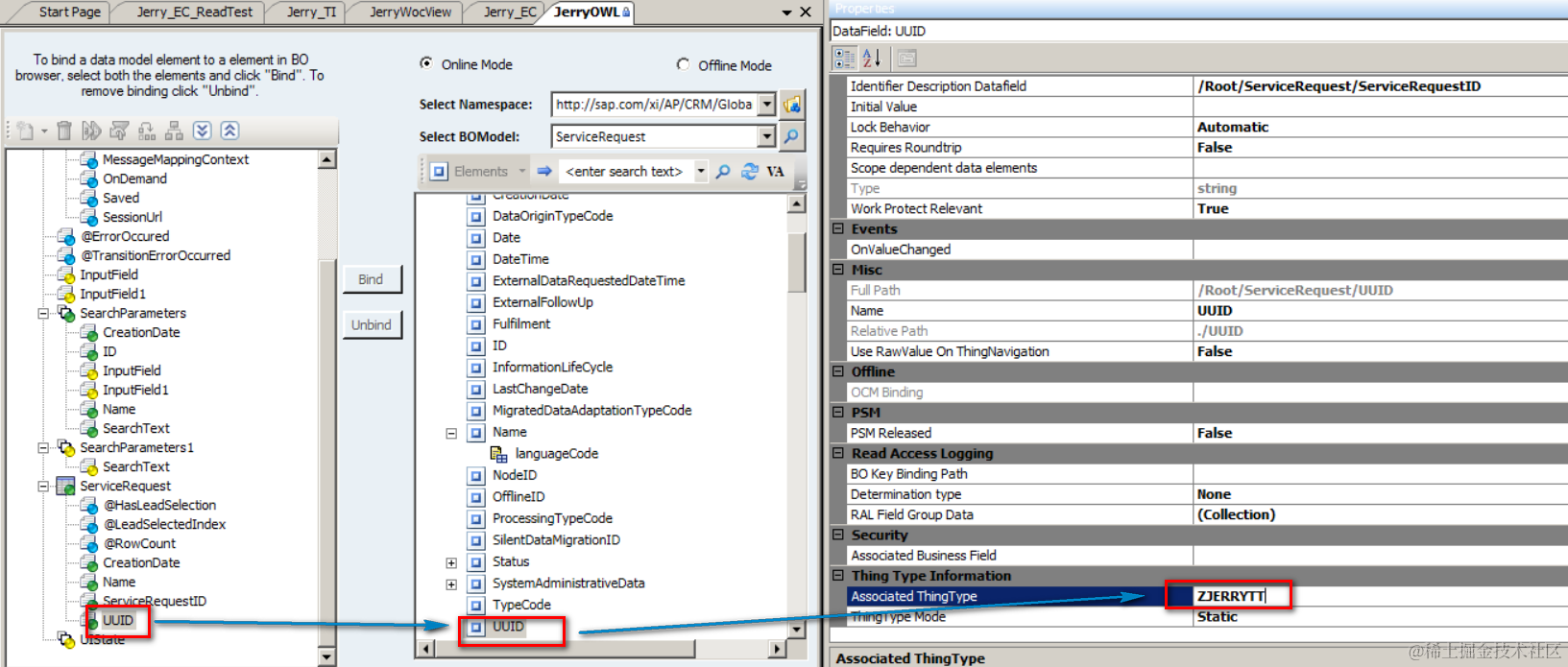Select the Offline Mode radio button
The height and width of the screenshot is (667, 1568).
pyautogui.click(x=683, y=64)
